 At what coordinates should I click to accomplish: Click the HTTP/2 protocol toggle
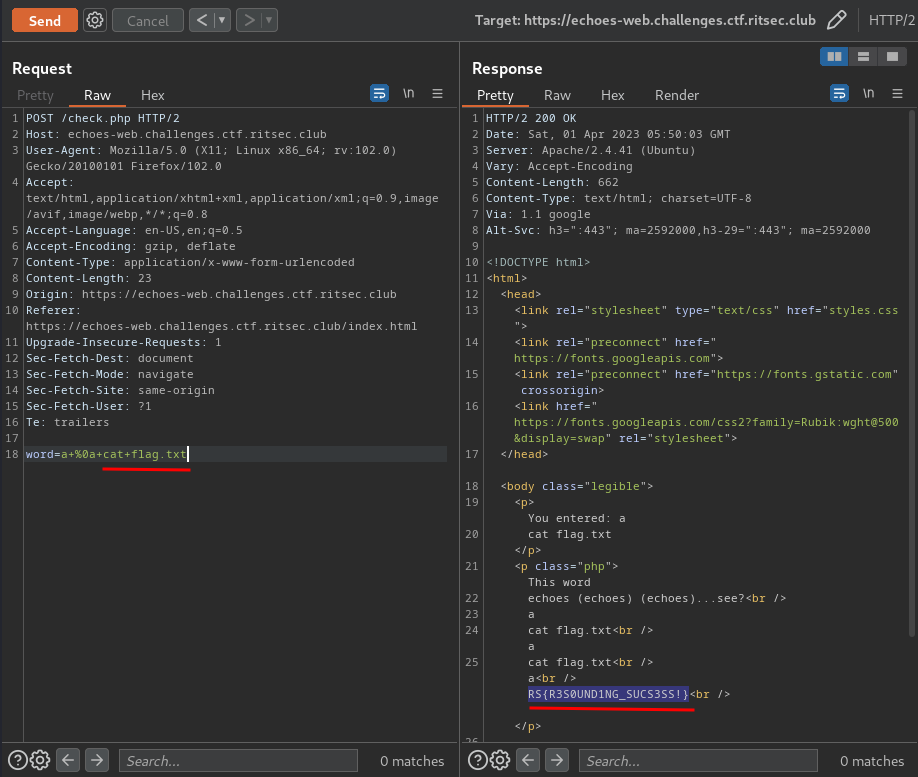(891, 20)
